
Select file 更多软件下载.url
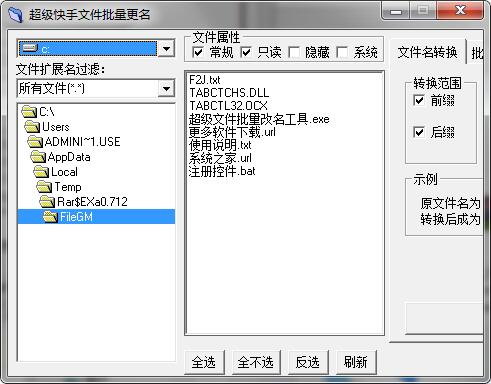[232, 132]
